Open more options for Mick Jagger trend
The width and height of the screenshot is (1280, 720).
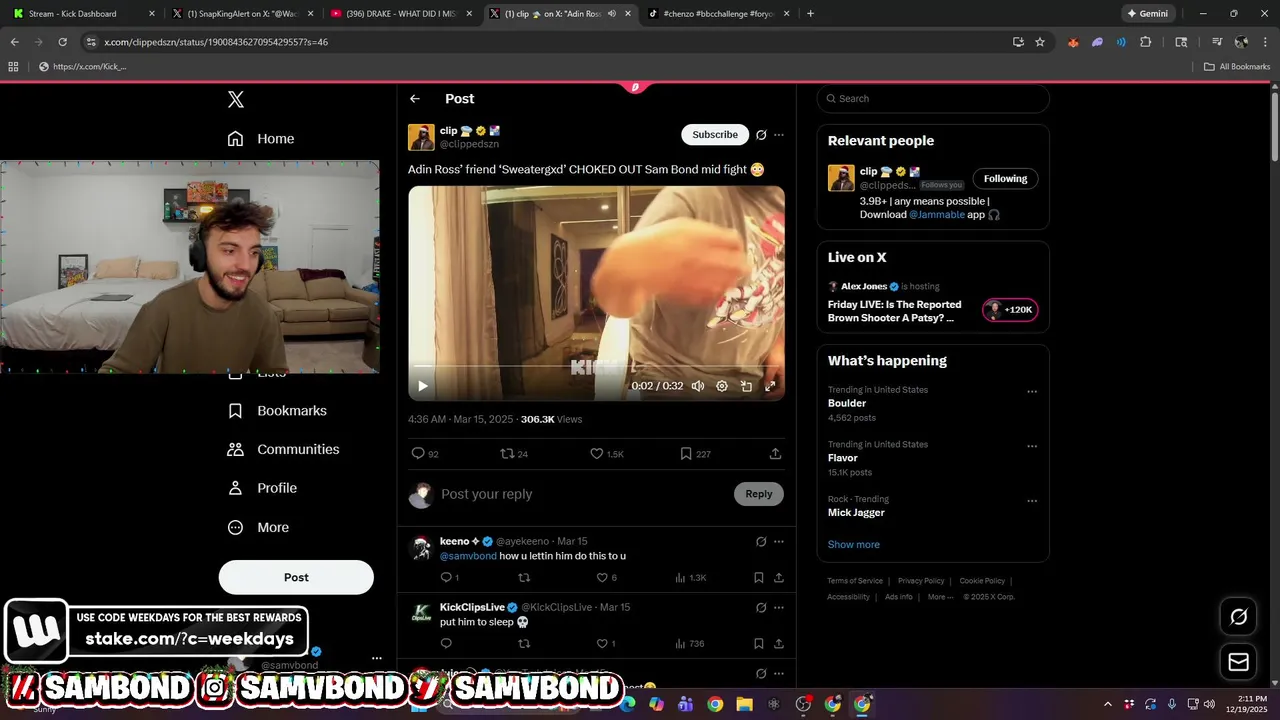(x=1032, y=501)
